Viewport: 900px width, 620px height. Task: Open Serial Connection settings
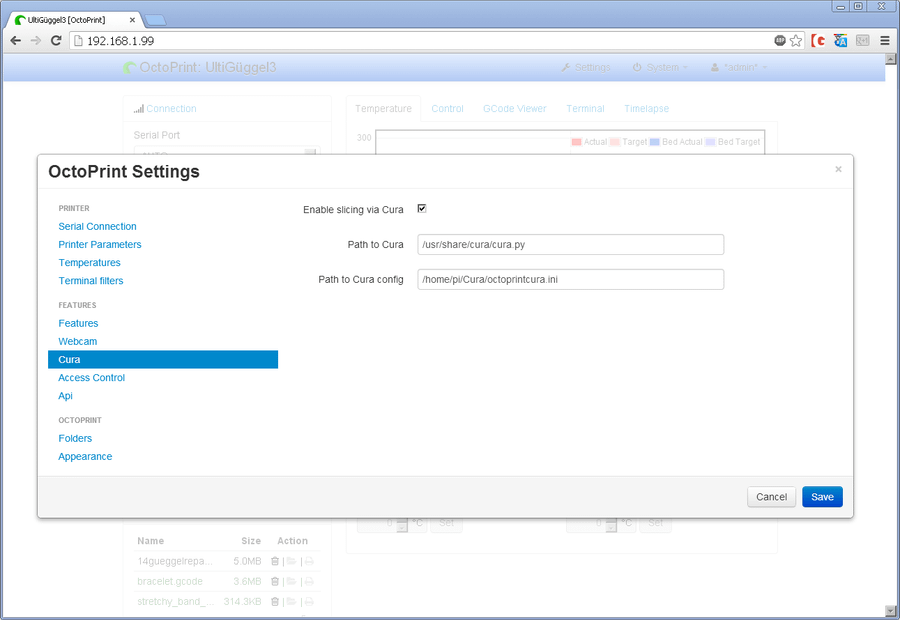[98, 226]
